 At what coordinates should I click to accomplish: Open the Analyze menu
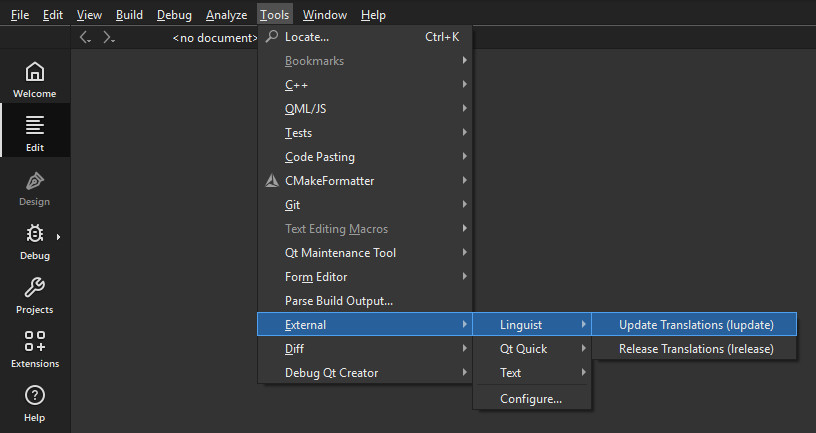226,15
